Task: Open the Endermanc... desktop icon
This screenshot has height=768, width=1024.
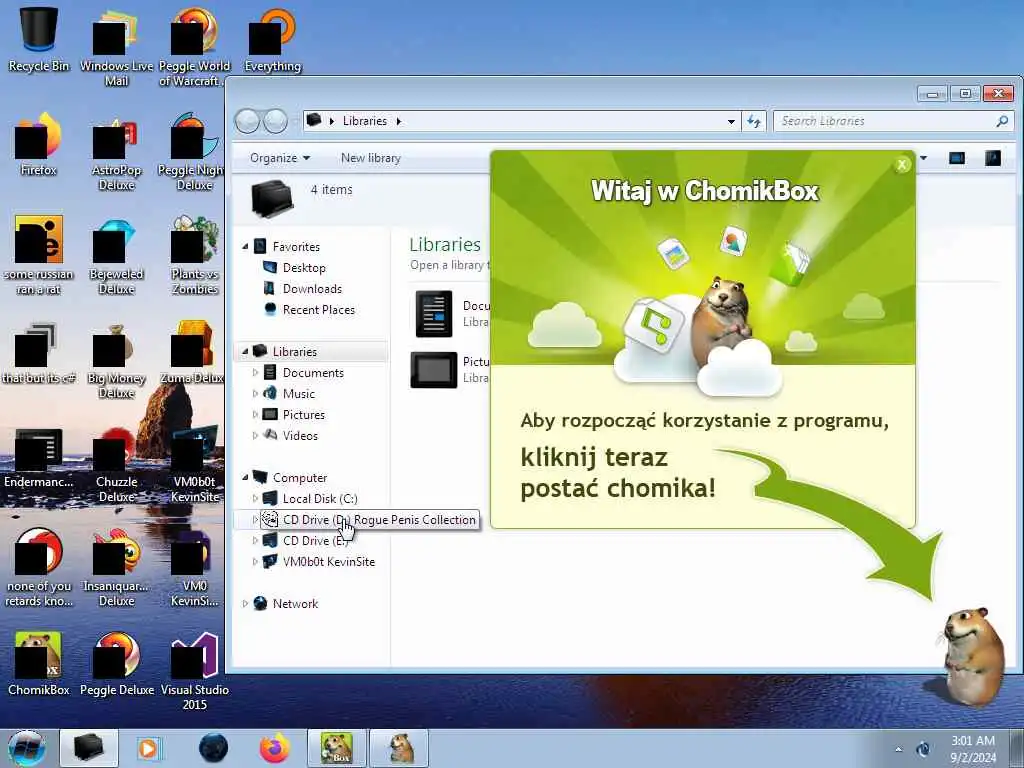Action: (39, 457)
